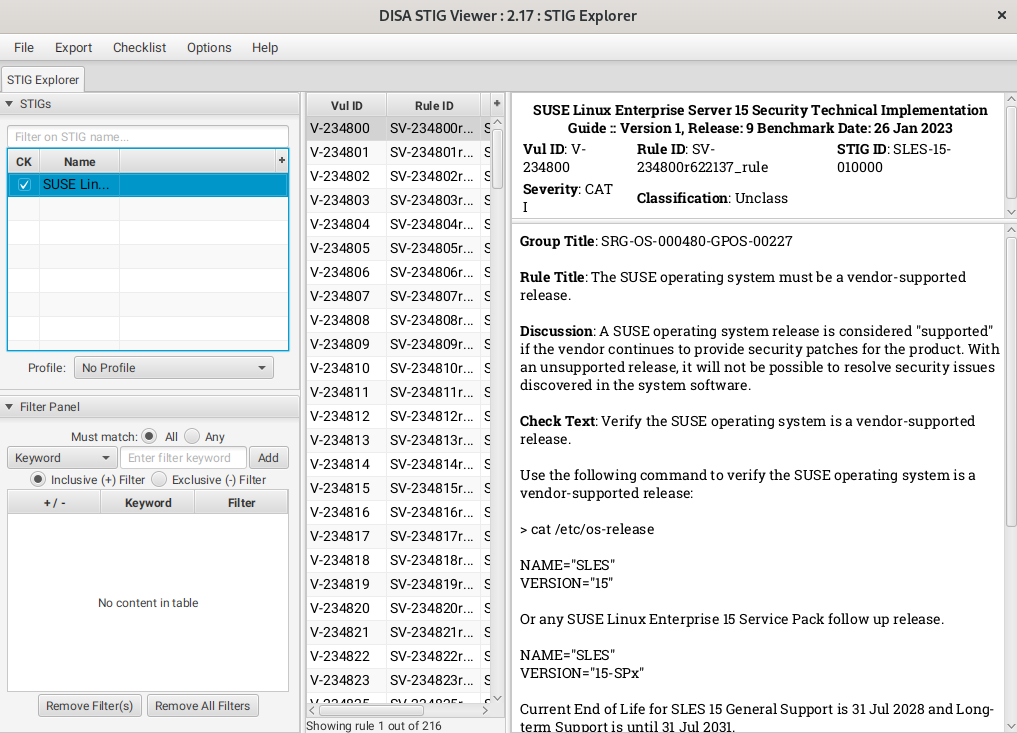Choose the Exclusive (-) Filter radio option

(159, 479)
